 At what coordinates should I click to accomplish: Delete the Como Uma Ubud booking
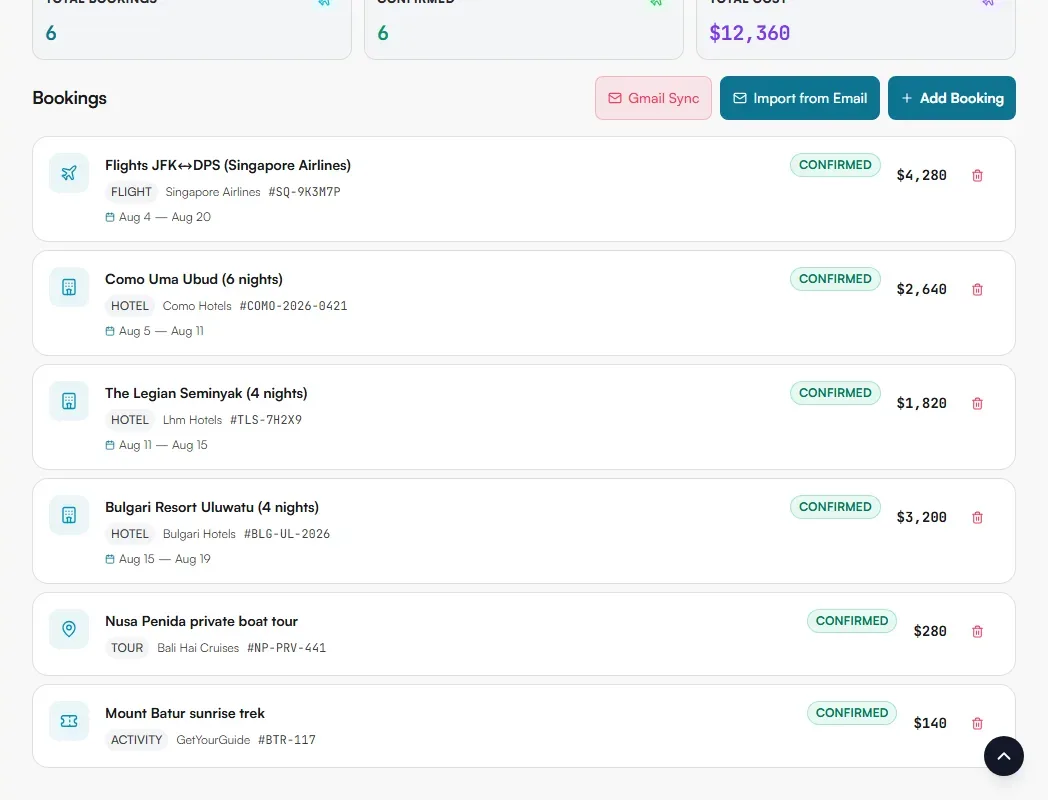(977, 289)
